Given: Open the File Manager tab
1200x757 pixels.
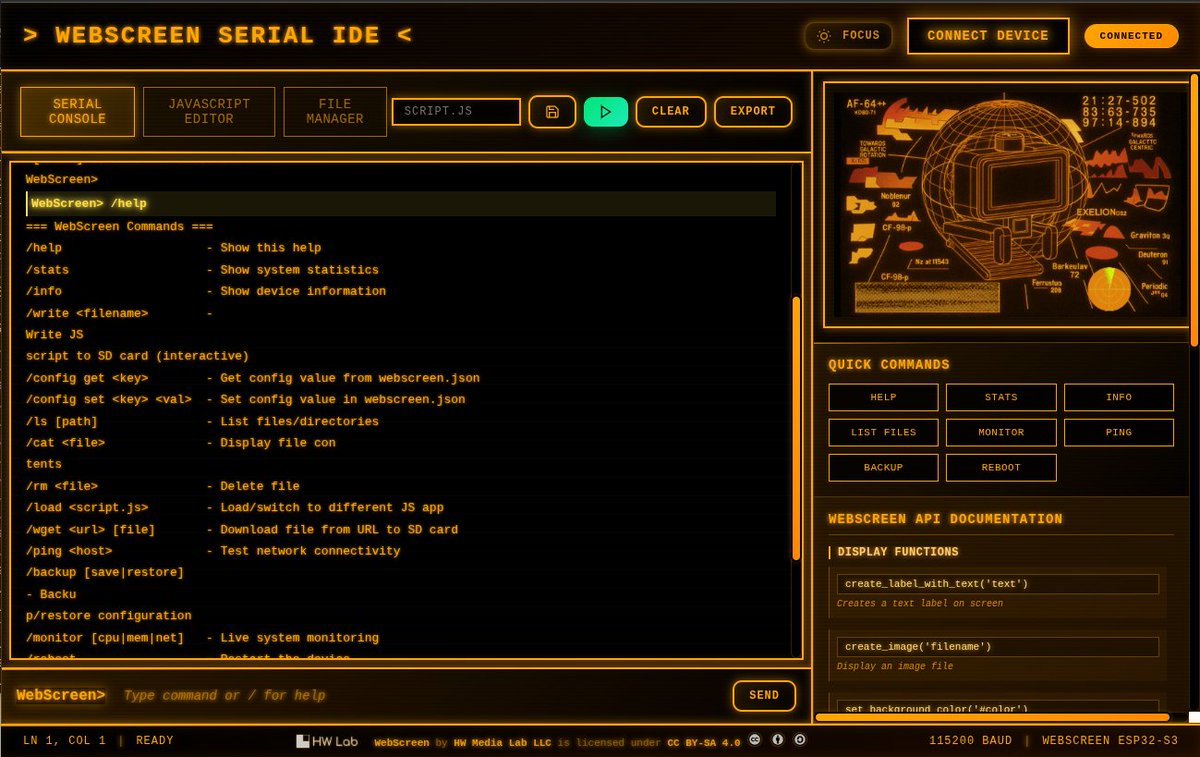Looking at the screenshot, I should pyautogui.click(x=335, y=111).
